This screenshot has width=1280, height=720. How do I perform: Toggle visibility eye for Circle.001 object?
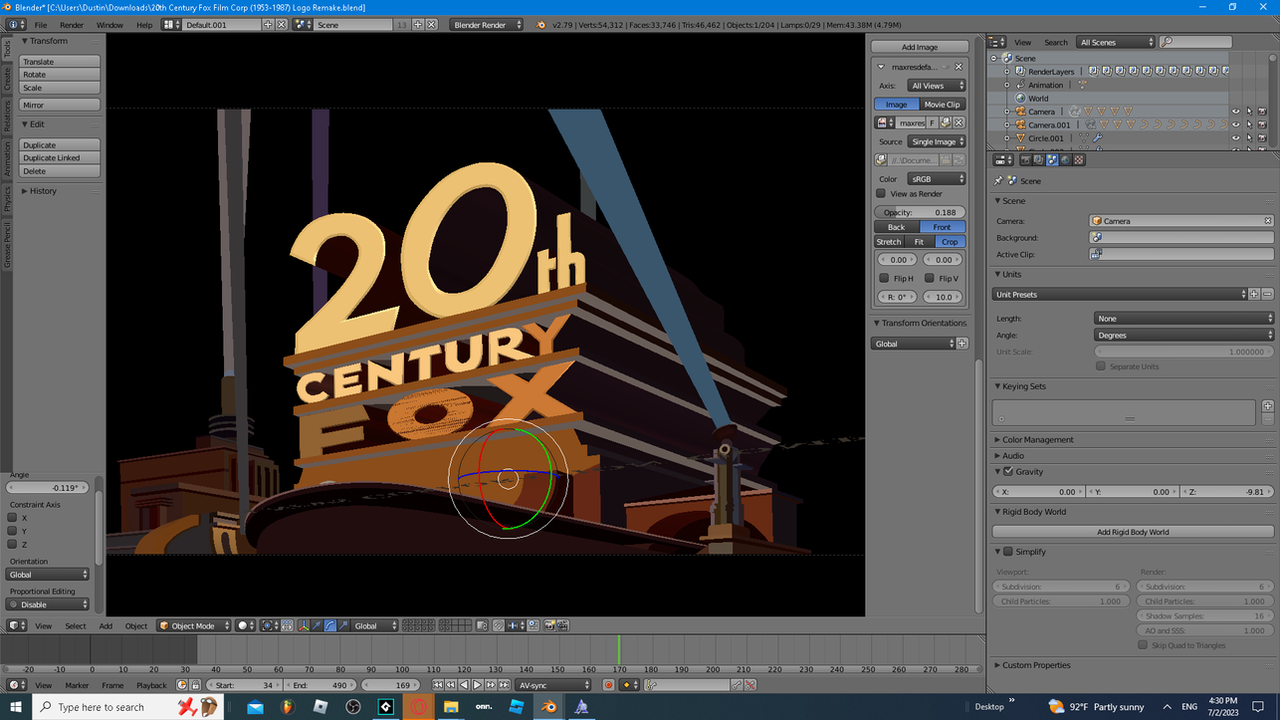[x=1236, y=138]
